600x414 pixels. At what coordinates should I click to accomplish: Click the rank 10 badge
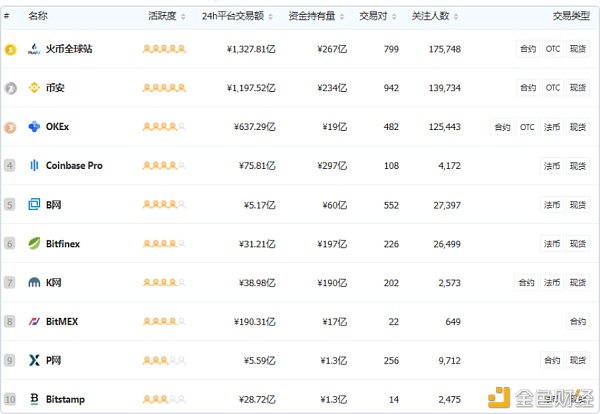(10, 399)
